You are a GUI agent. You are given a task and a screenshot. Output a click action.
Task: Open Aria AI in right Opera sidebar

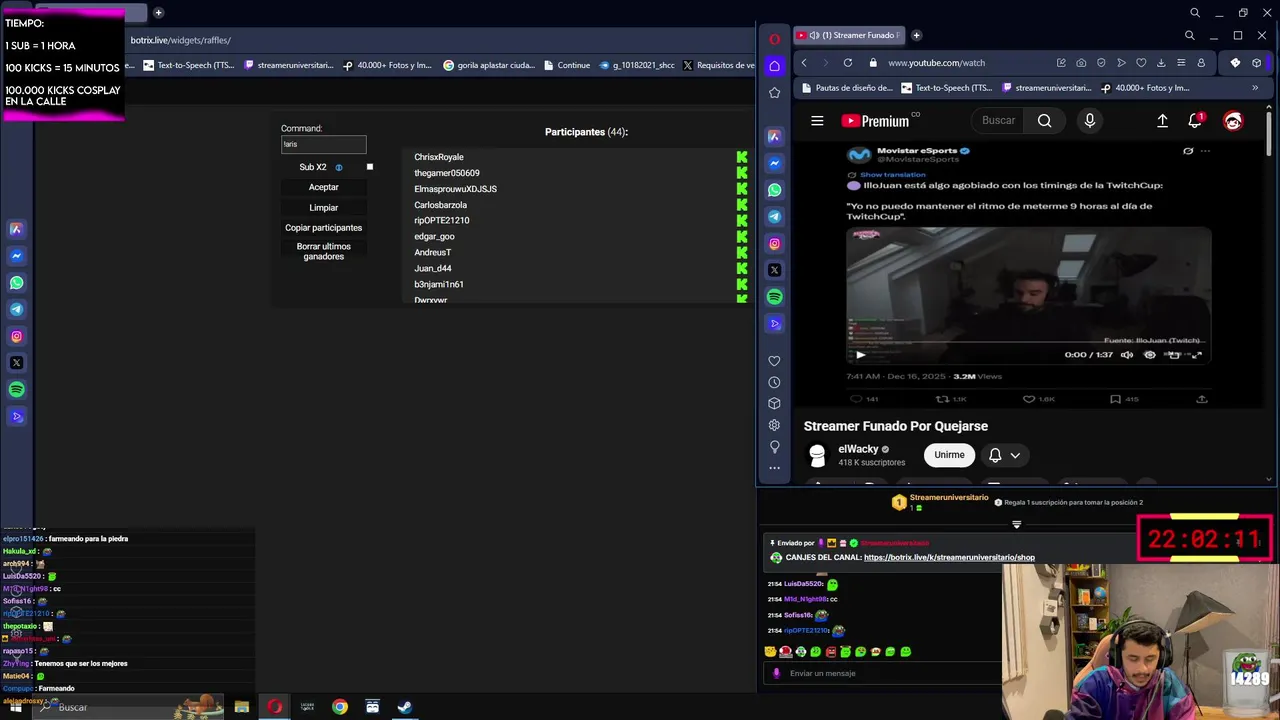pos(774,136)
